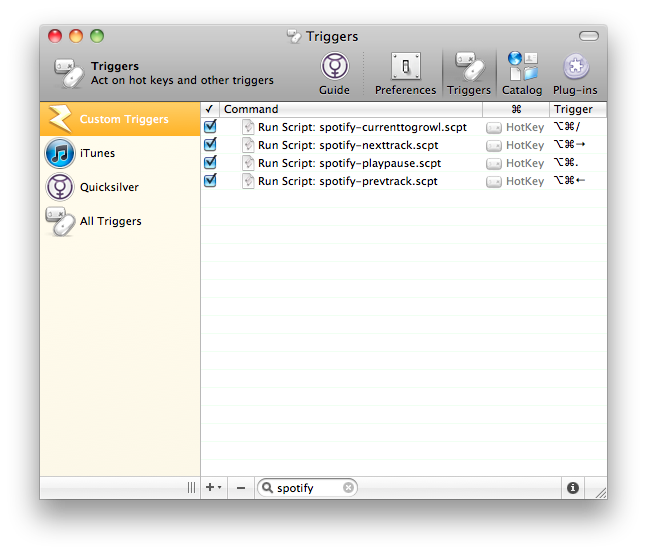This screenshot has width=647, height=554.
Task: Minimize window with yellow button
Action: pyautogui.click(x=76, y=36)
